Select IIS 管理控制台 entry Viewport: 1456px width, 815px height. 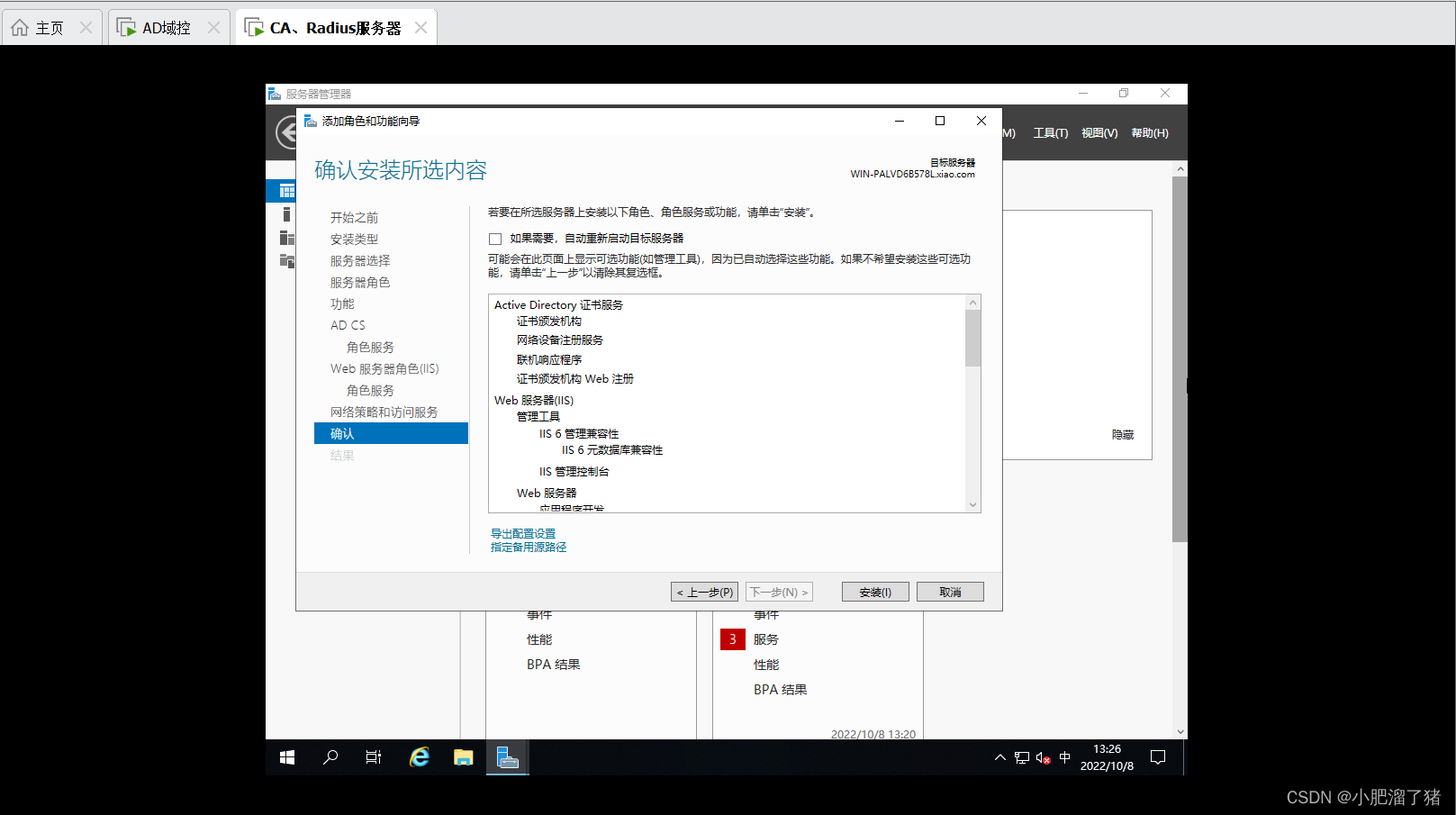click(574, 472)
